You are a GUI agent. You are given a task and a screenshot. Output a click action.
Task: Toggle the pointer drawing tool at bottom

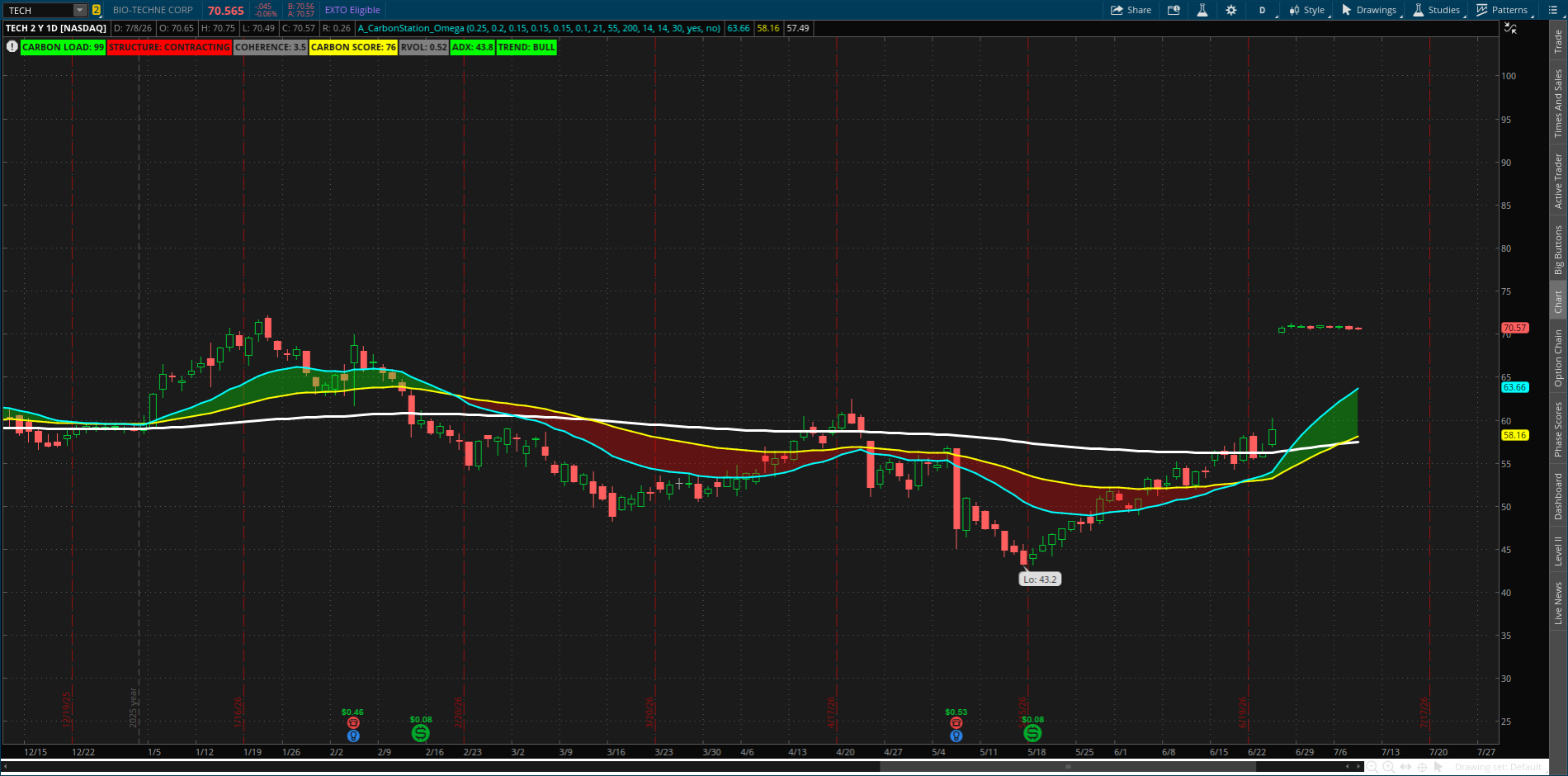[1438, 767]
